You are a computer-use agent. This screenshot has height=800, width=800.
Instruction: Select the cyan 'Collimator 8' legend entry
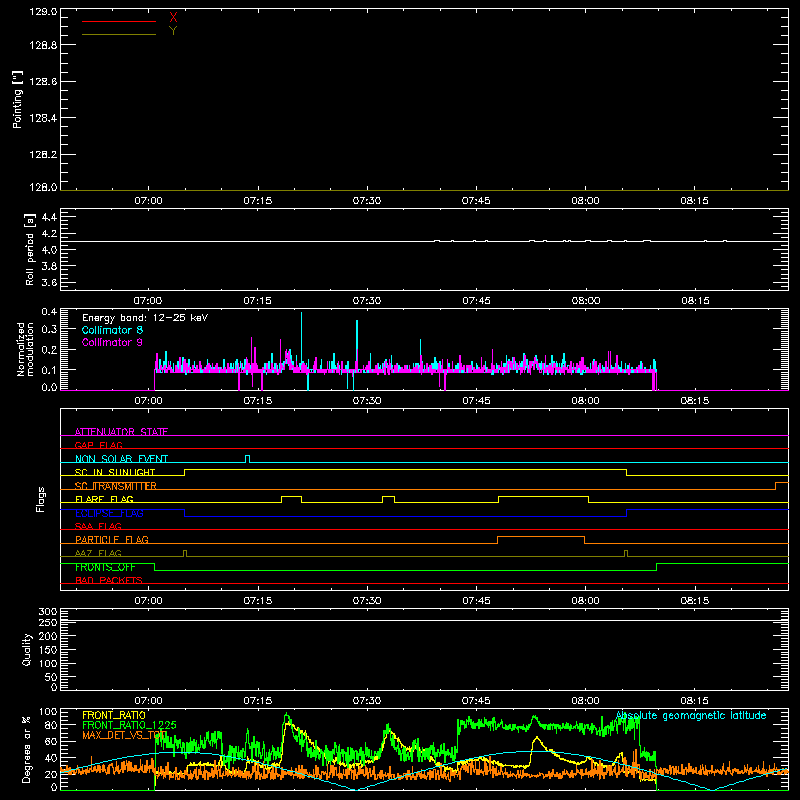pos(112,330)
